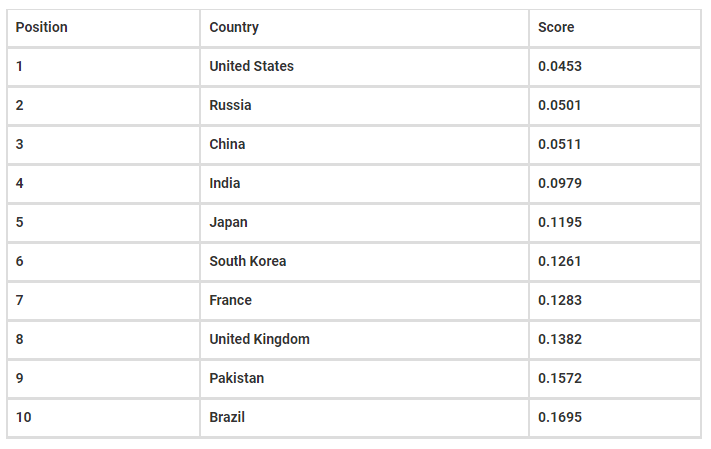This screenshot has width=711, height=449.
Task: Select the United States cell
Action: pyautogui.click(x=252, y=66)
